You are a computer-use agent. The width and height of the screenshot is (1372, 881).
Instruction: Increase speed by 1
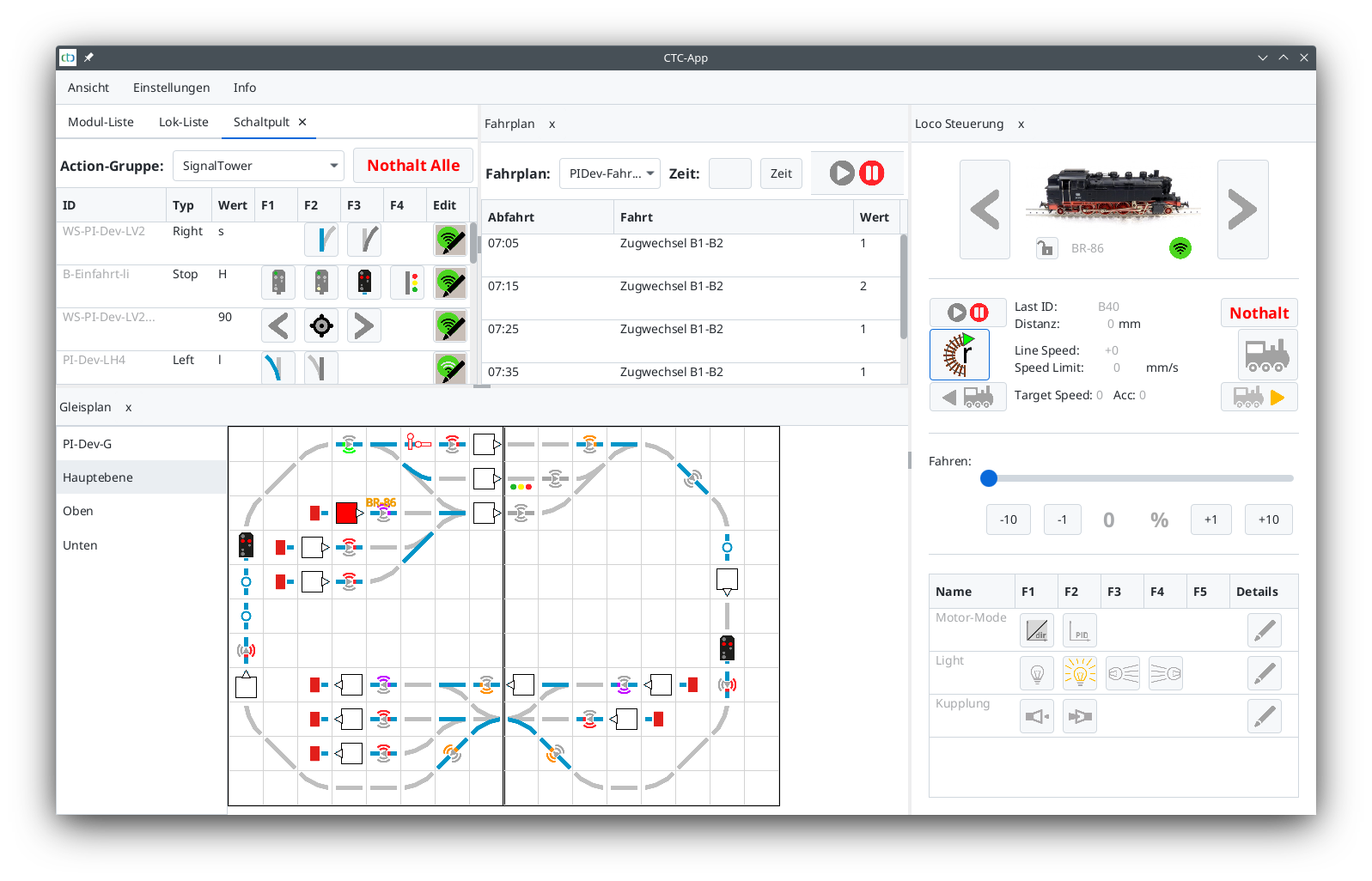point(1210,519)
